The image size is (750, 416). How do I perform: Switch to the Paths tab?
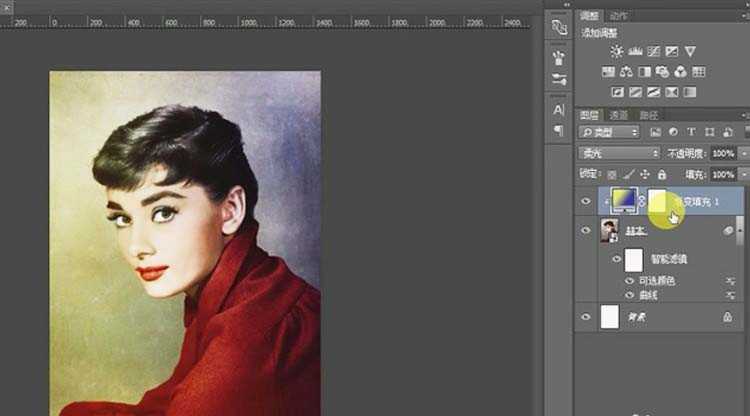coord(648,115)
